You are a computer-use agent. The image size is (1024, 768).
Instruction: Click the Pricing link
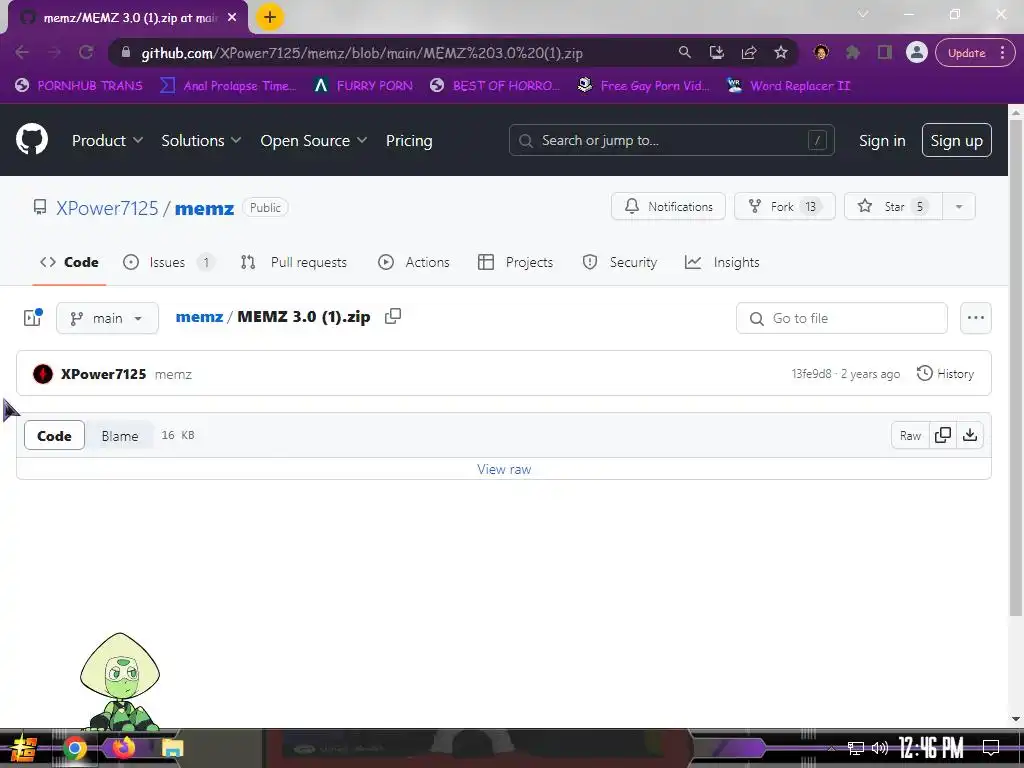tap(409, 140)
